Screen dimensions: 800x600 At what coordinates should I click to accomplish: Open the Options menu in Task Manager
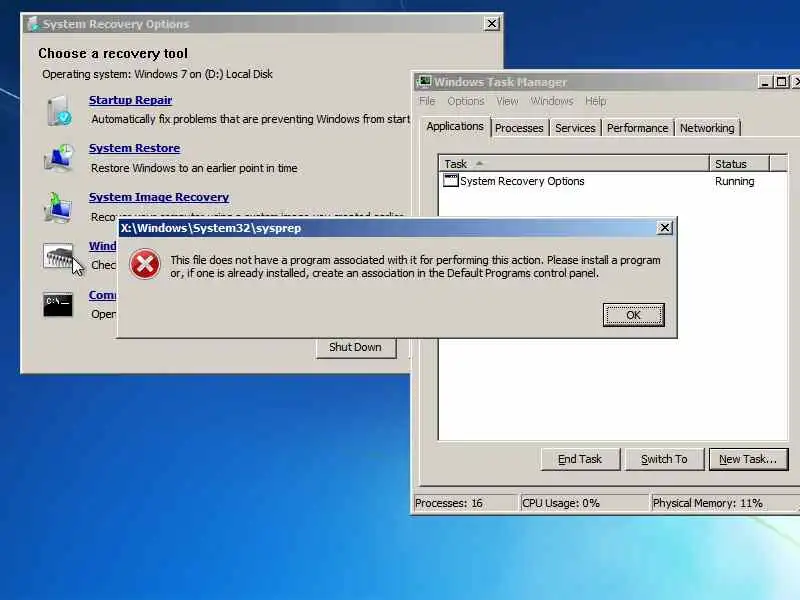point(466,101)
